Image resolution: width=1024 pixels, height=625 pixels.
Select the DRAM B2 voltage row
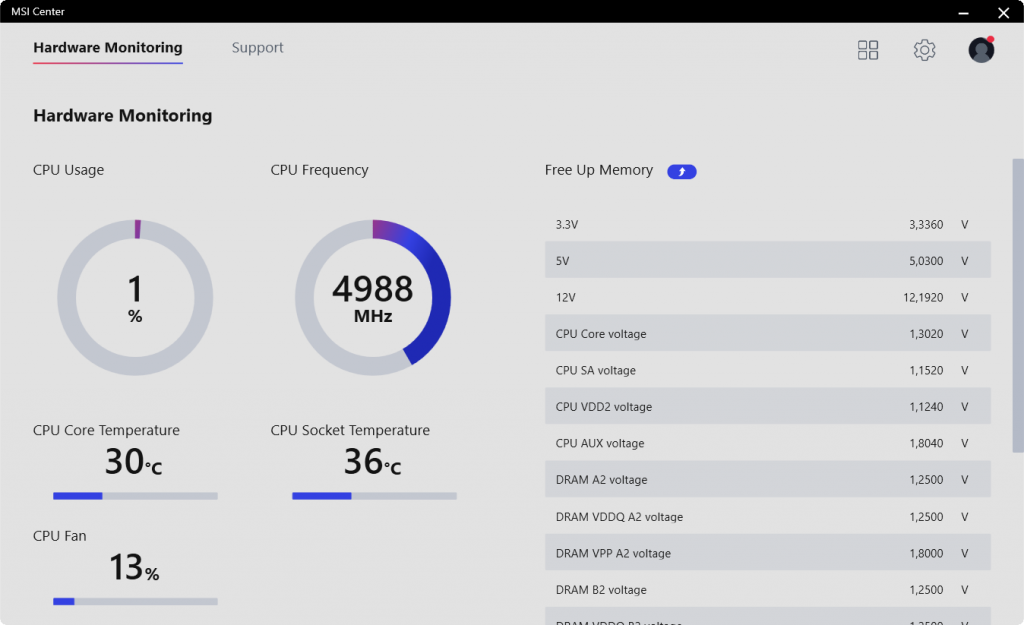tap(768, 589)
